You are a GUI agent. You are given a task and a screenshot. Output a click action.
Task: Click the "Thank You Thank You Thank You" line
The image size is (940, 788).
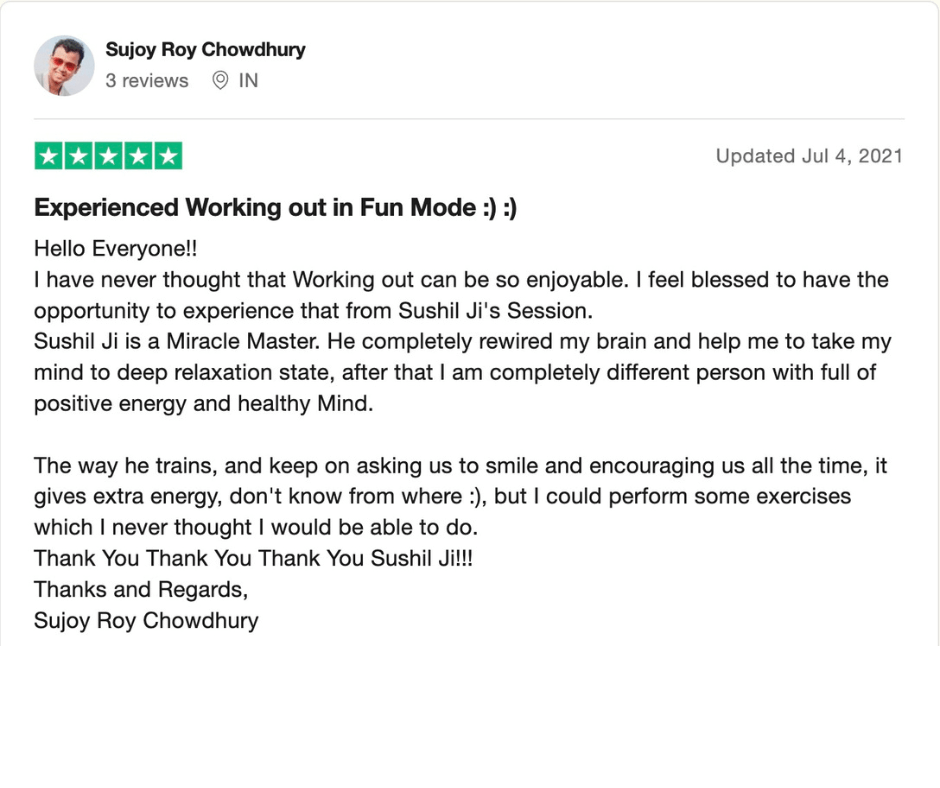253,558
